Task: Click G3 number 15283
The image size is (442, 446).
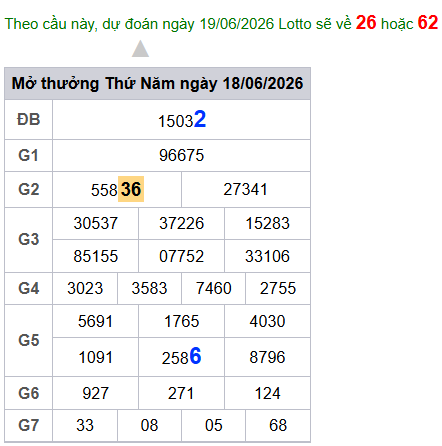Action: pyautogui.click(x=267, y=223)
